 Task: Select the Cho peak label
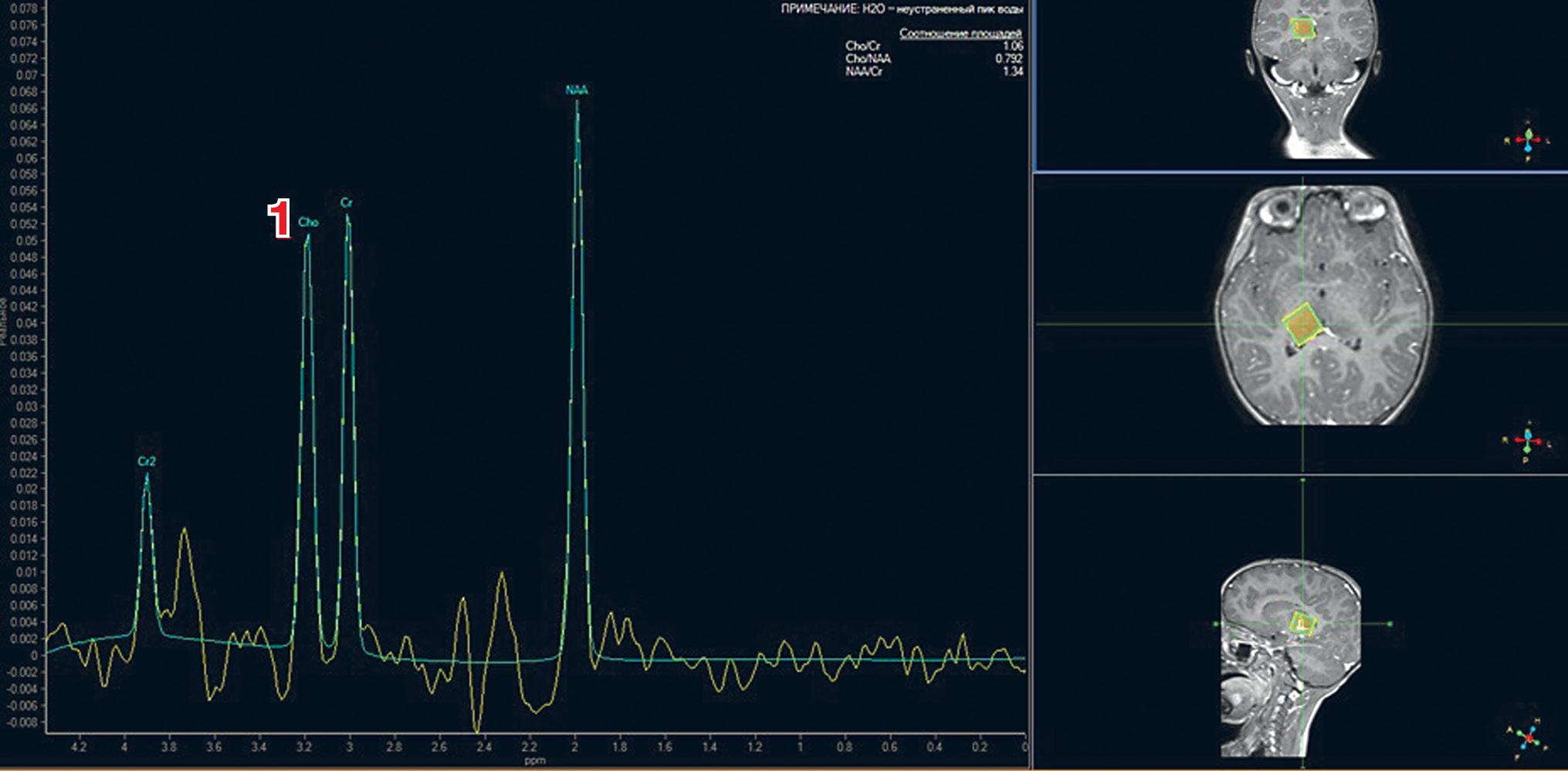(309, 222)
